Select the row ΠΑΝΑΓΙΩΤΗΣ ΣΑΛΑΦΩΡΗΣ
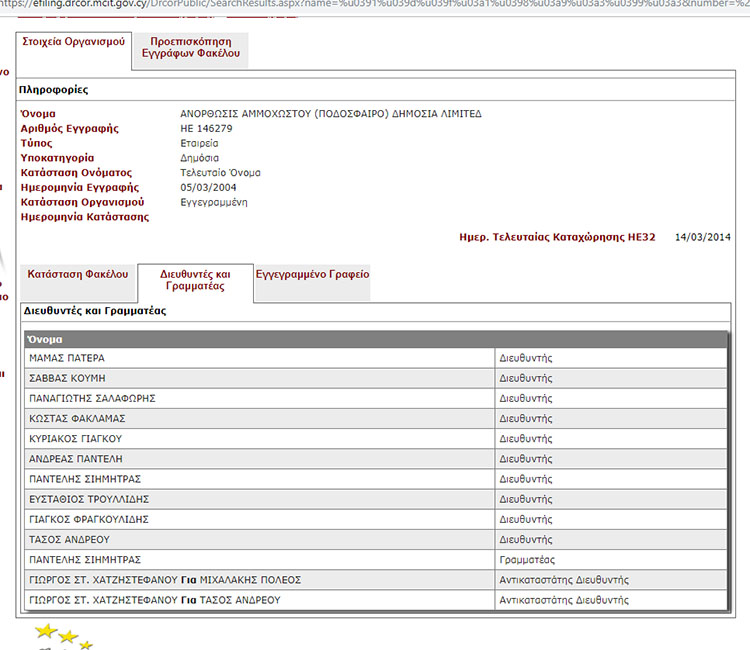 pos(375,398)
